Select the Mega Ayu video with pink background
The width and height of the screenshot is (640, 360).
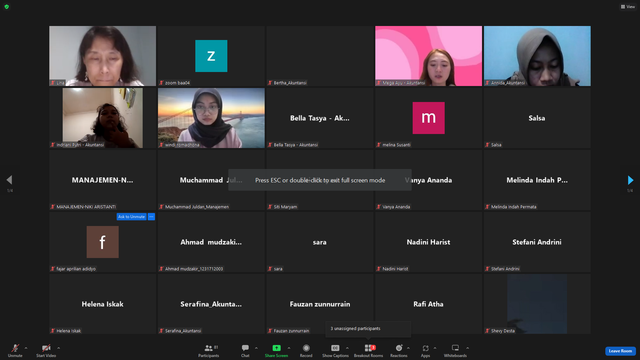click(429, 56)
